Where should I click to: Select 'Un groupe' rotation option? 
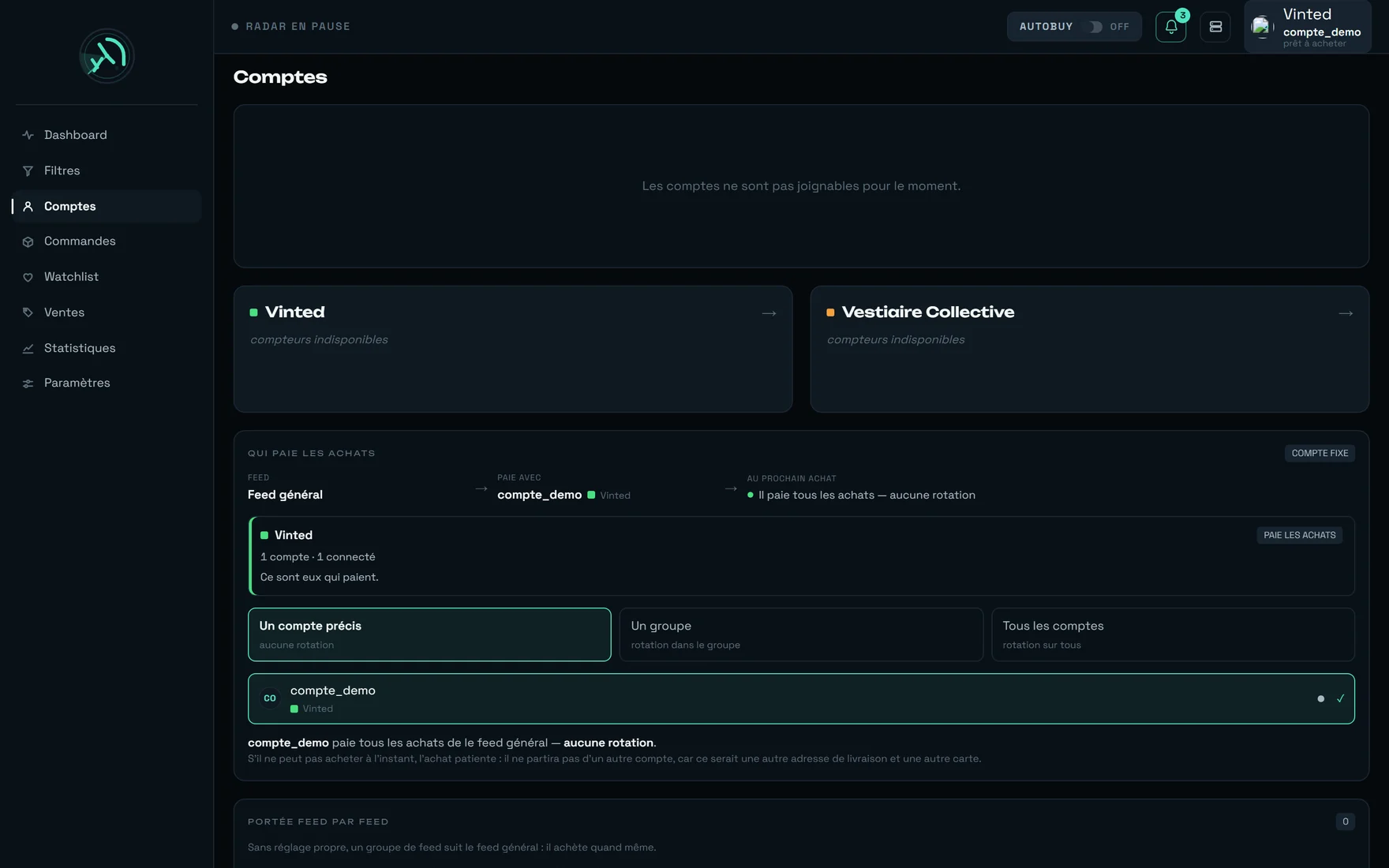point(801,634)
